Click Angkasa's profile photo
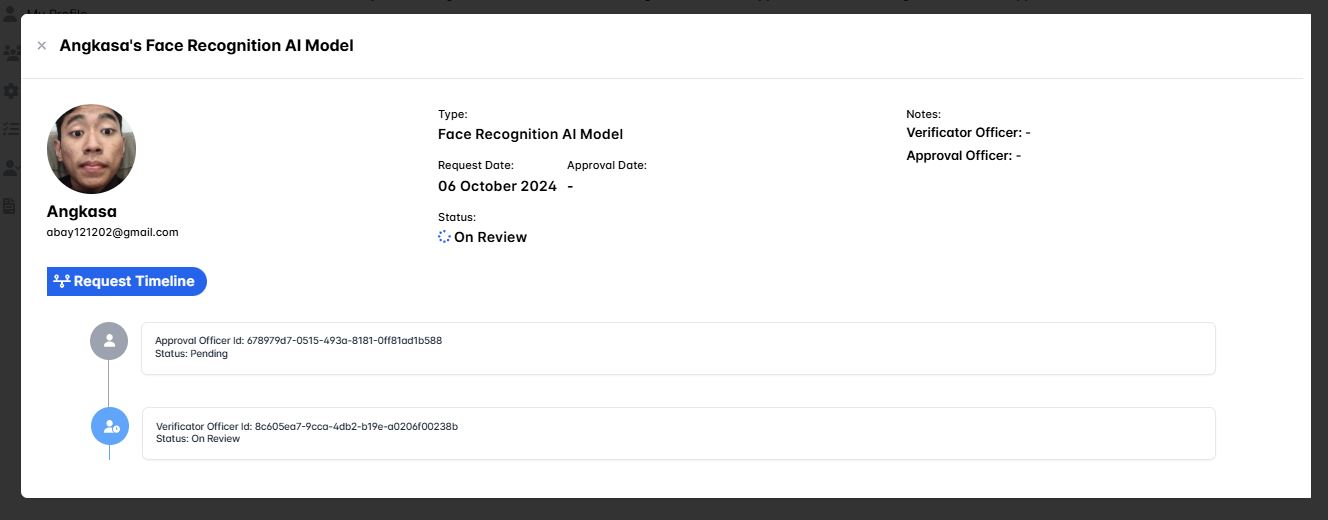Viewport: 1328px width, 520px height. [91, 149]
